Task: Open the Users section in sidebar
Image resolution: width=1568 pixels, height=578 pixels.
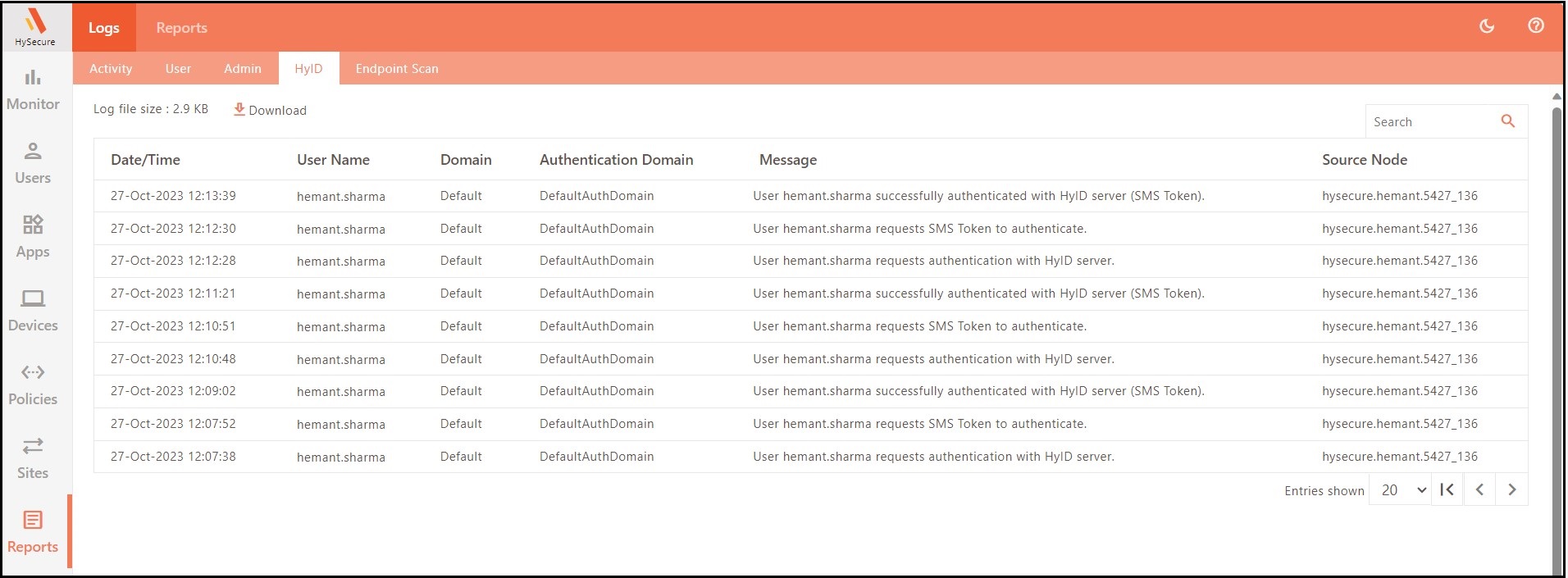Action: 33,163
